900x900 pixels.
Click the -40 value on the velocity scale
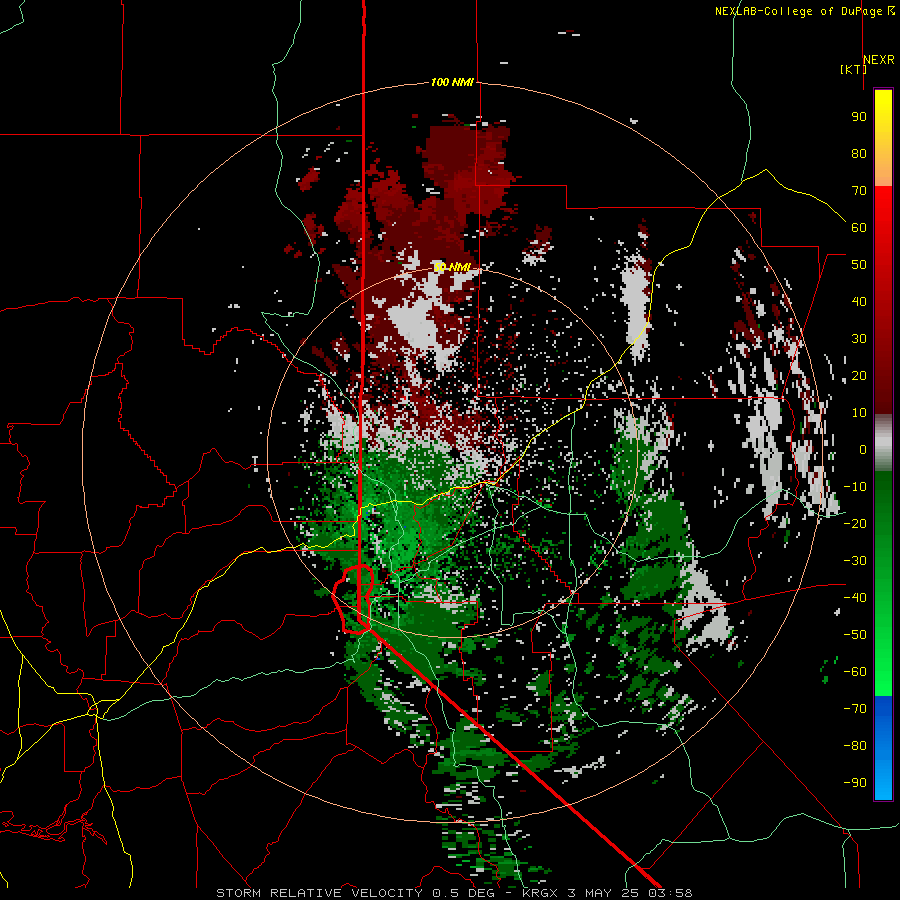[x=855, y=598]
